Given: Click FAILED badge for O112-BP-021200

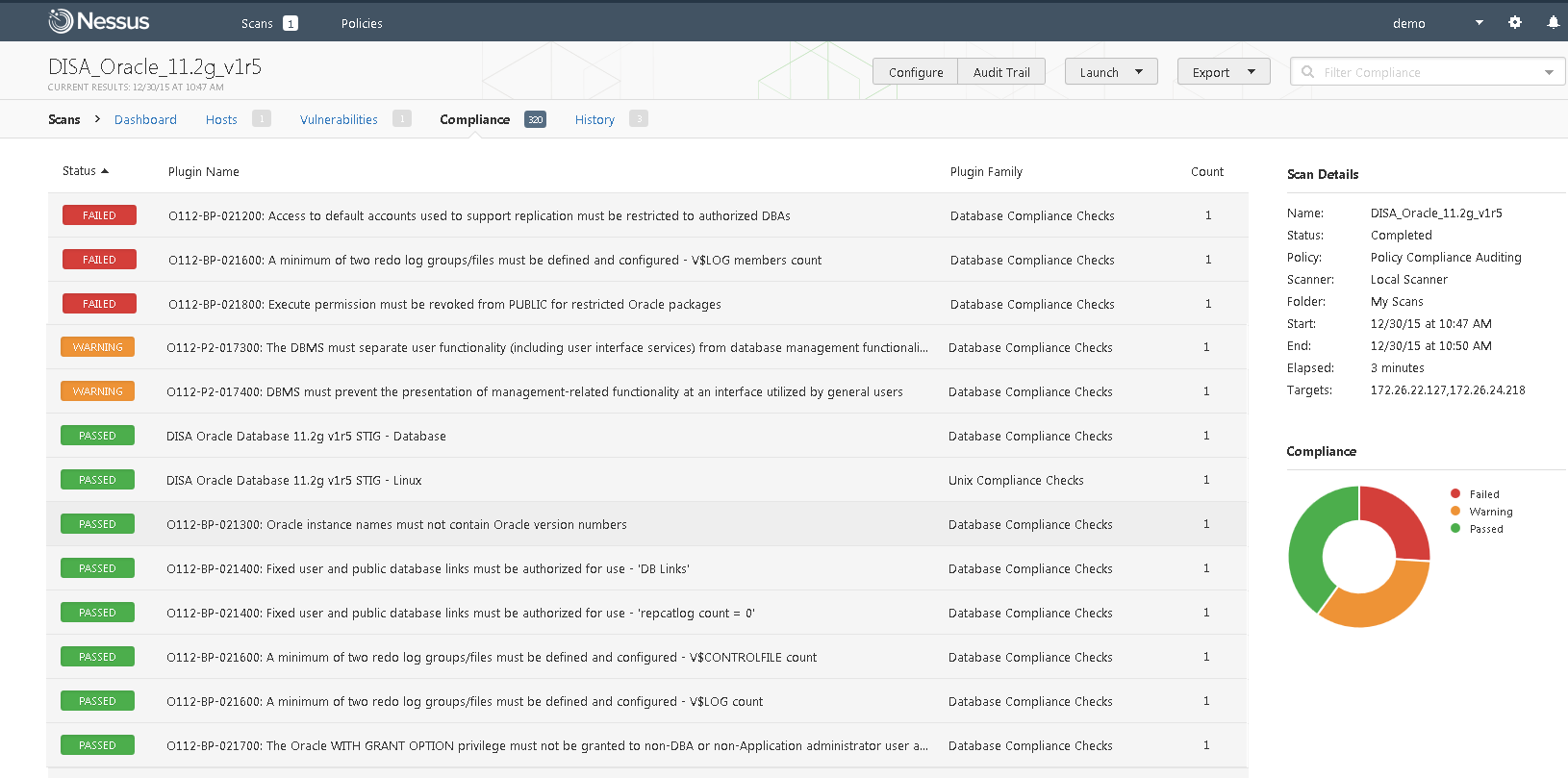Looking at the screenshot, I should [99, 215].
